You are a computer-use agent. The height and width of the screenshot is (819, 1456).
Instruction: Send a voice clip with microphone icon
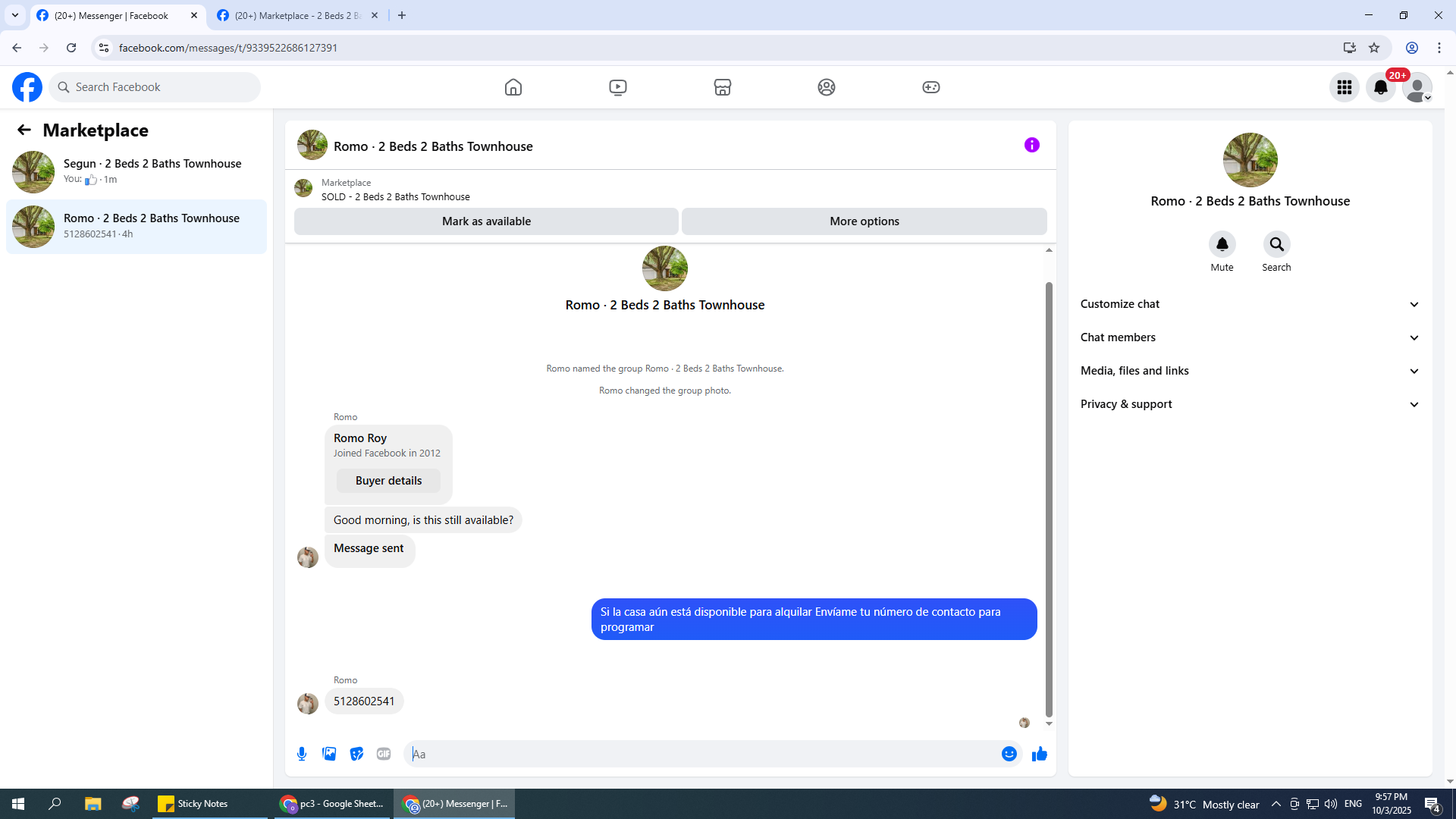(x=302, y=754)
